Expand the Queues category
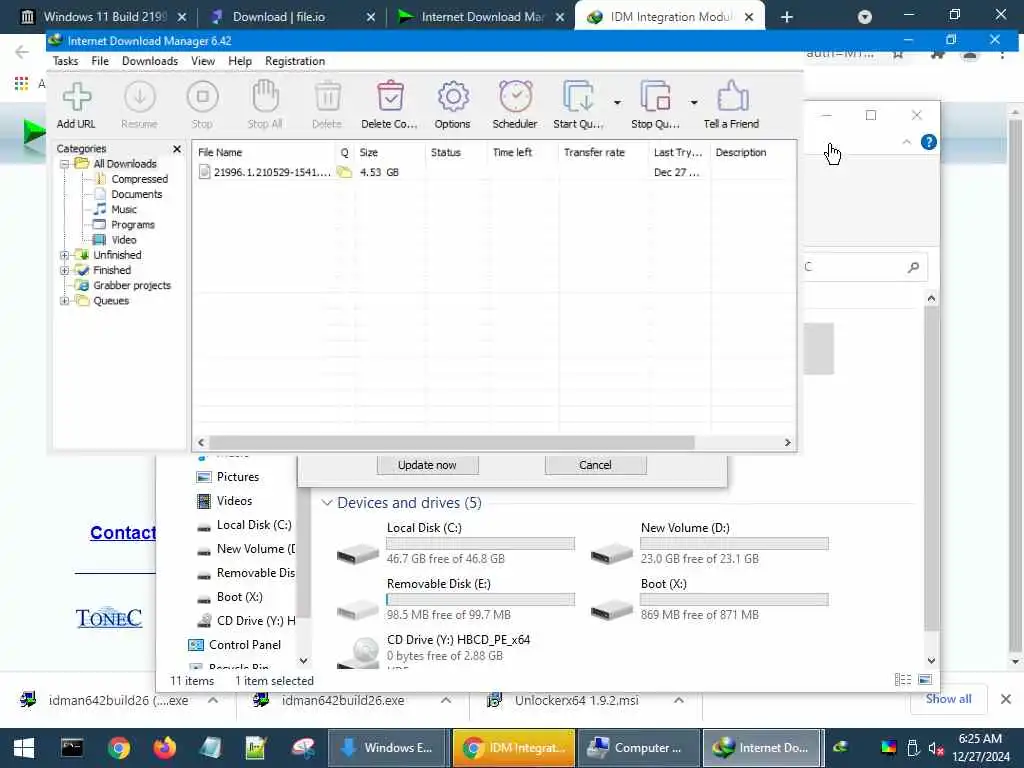 tap(65, 301)
